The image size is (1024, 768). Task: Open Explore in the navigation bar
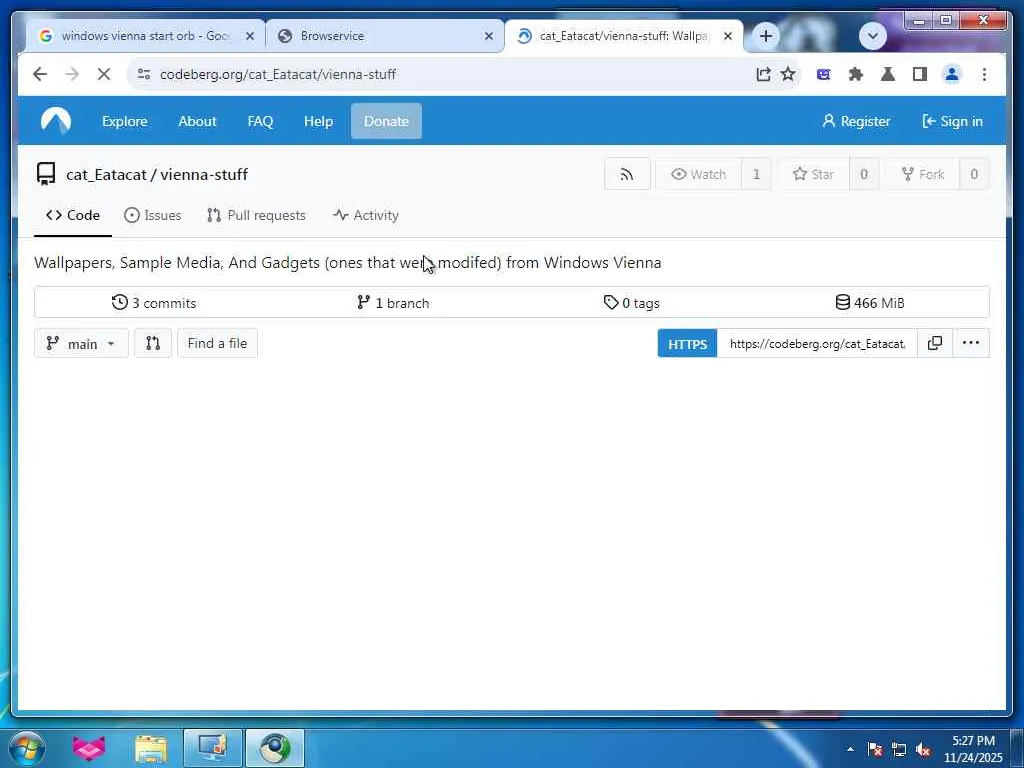[125, 121]
